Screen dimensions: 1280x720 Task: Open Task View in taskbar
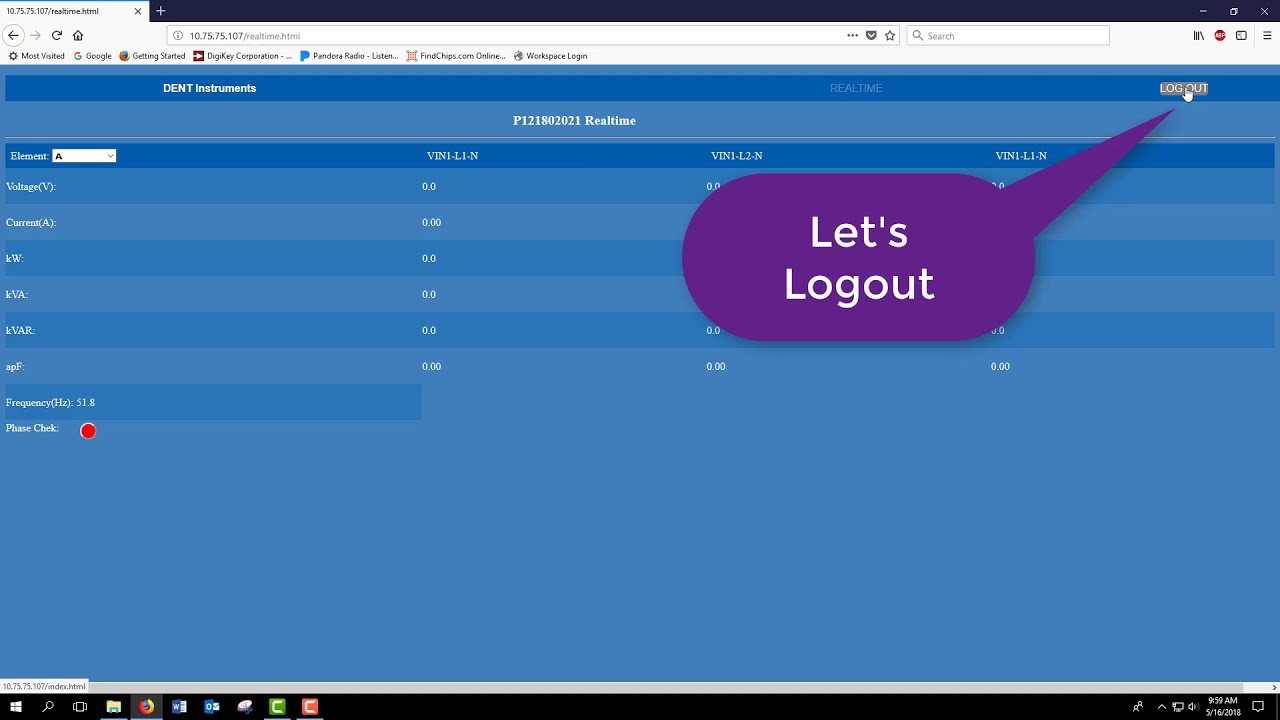[x=80, y=707]
